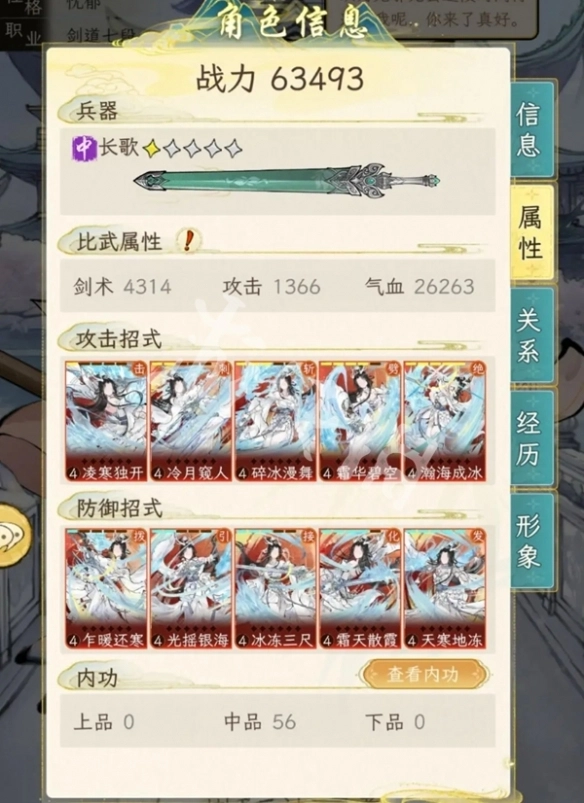584x803 pixels.
Task: Click the 查看内功 button
Action: tap(423, 674)
